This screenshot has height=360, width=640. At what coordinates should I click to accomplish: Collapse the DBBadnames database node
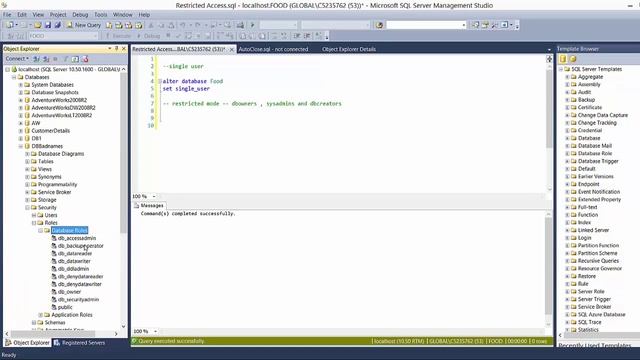(21, 146)
